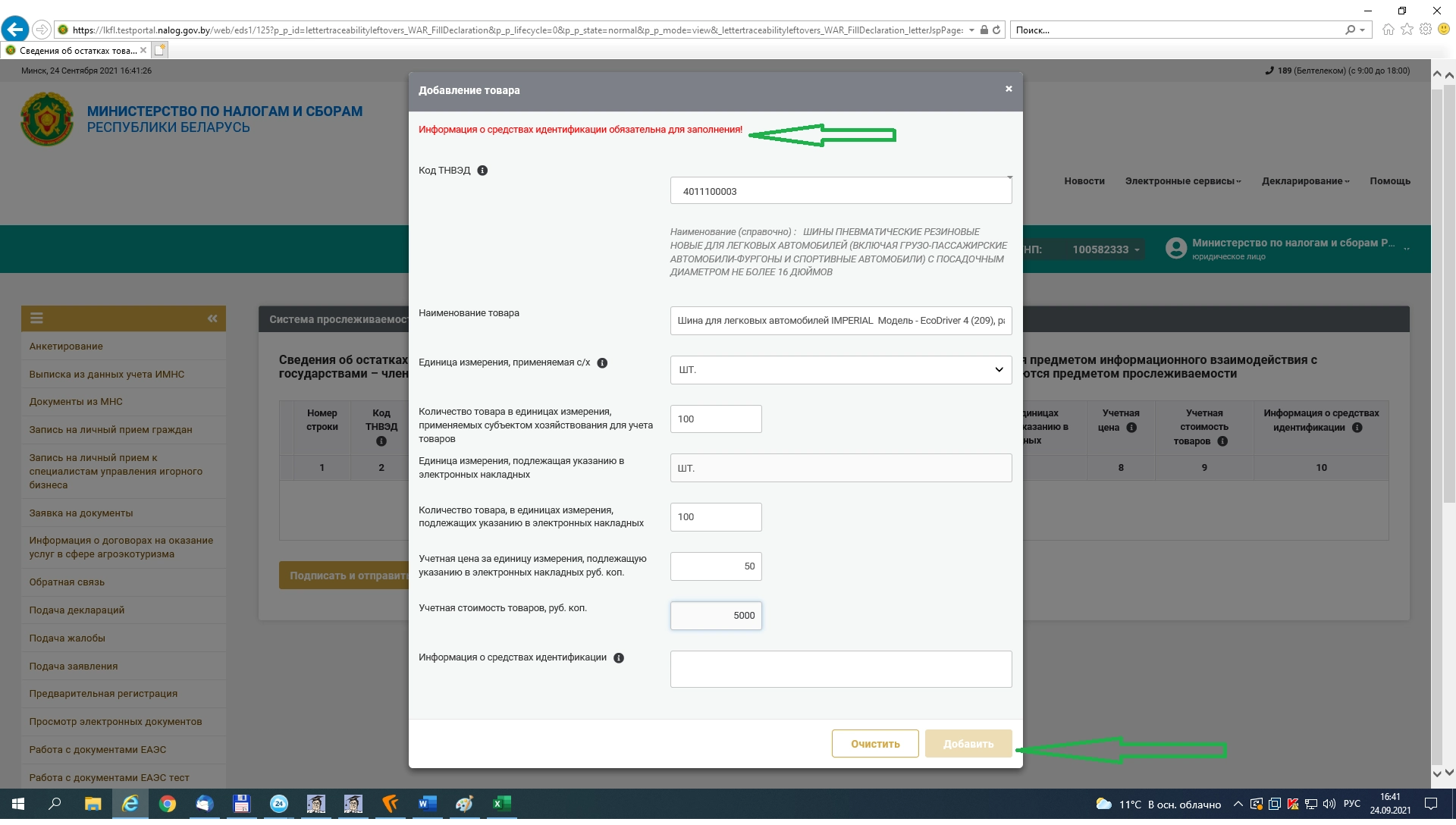
Task: Close the Добавление товара dialog
Action: (1009, 89)
